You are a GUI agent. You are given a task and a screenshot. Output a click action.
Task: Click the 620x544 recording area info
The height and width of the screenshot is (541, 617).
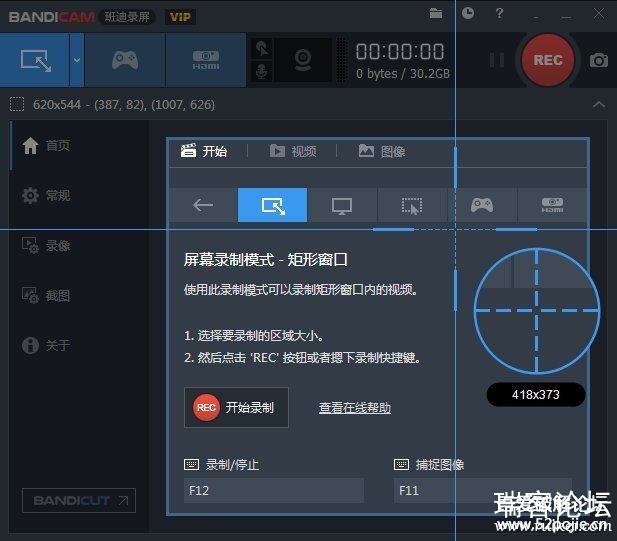124,105
